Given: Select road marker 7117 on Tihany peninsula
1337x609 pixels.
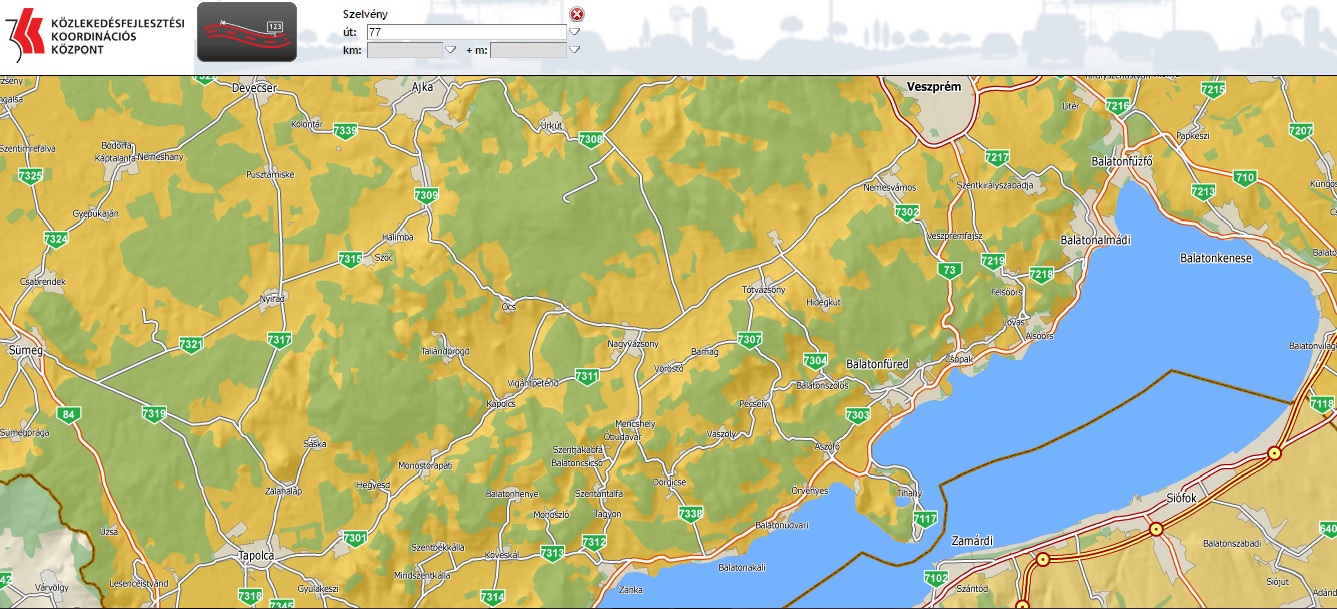Looking at the screenshot, I should pyautogui.click(x=925, y=519).
